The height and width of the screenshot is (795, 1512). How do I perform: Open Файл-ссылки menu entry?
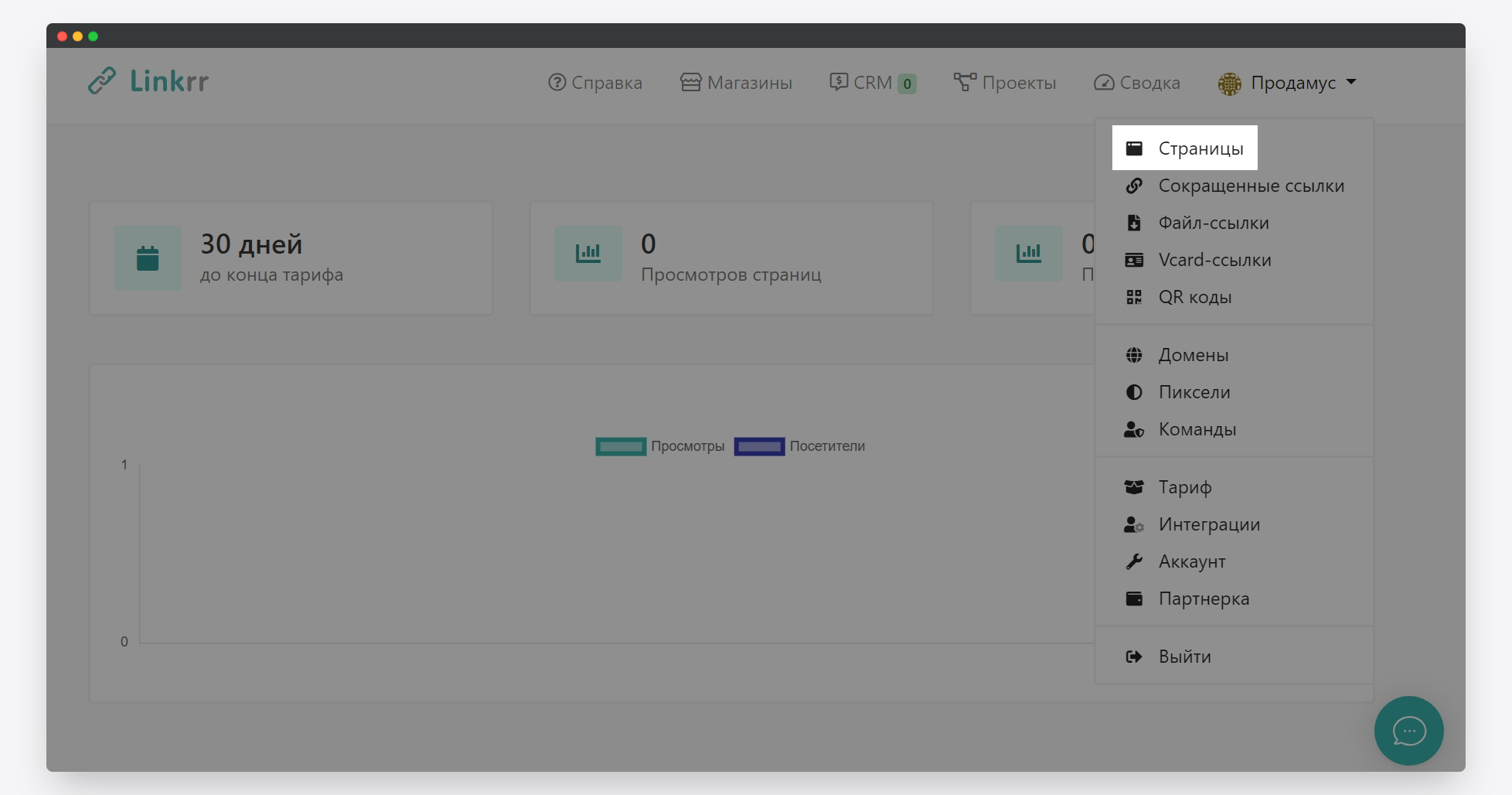[1213, 223]
